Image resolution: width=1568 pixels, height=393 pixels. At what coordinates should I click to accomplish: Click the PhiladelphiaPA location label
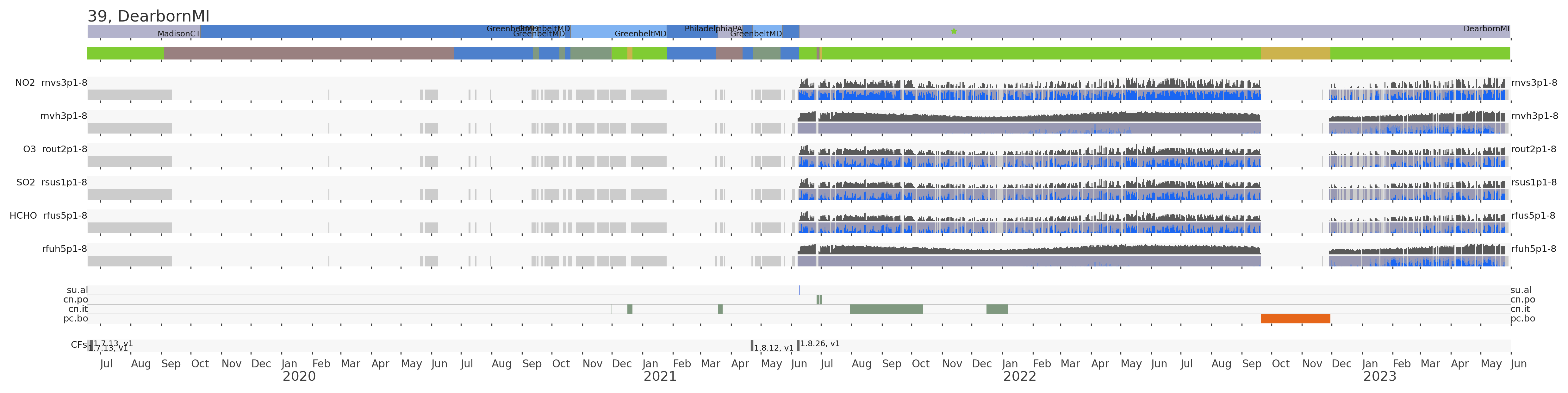tap(713, 28)
